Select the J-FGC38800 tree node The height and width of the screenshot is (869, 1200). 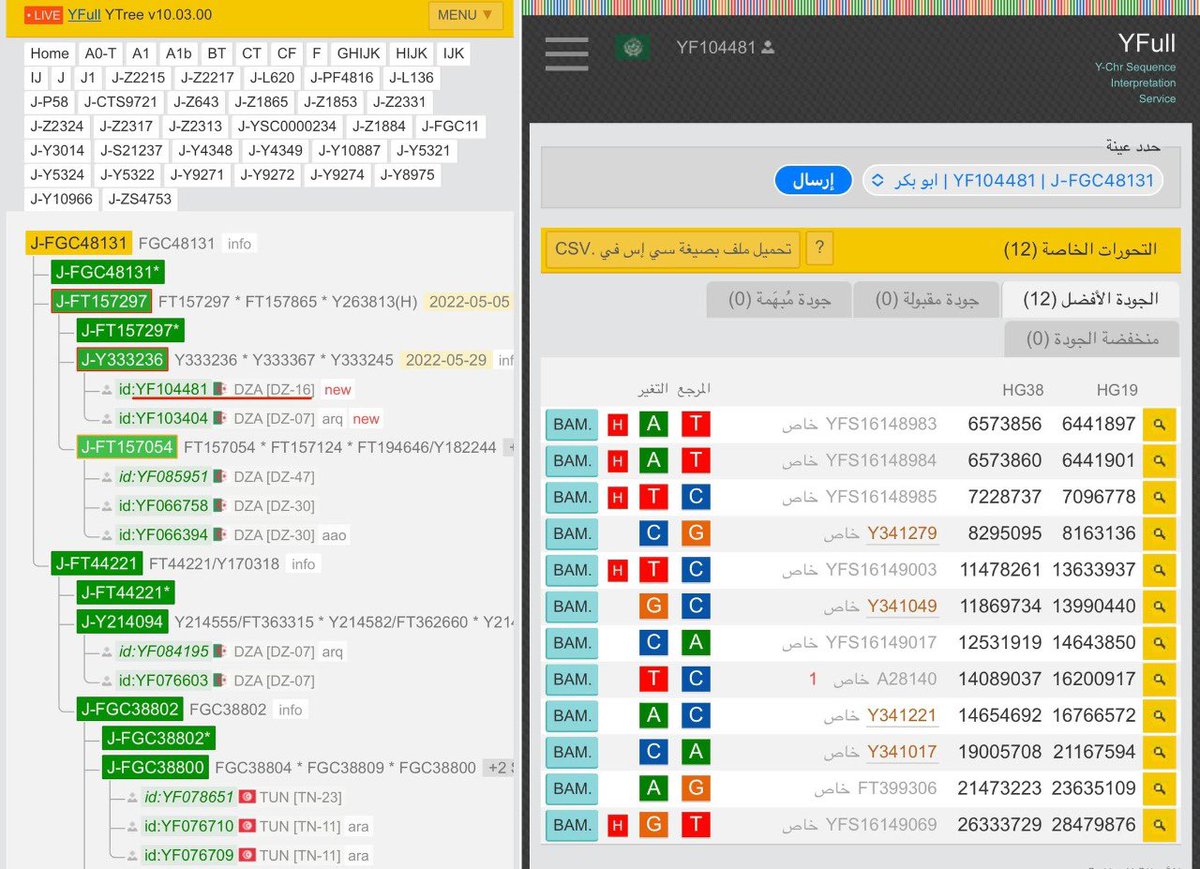pyautogui.click(x=156, y=768)
